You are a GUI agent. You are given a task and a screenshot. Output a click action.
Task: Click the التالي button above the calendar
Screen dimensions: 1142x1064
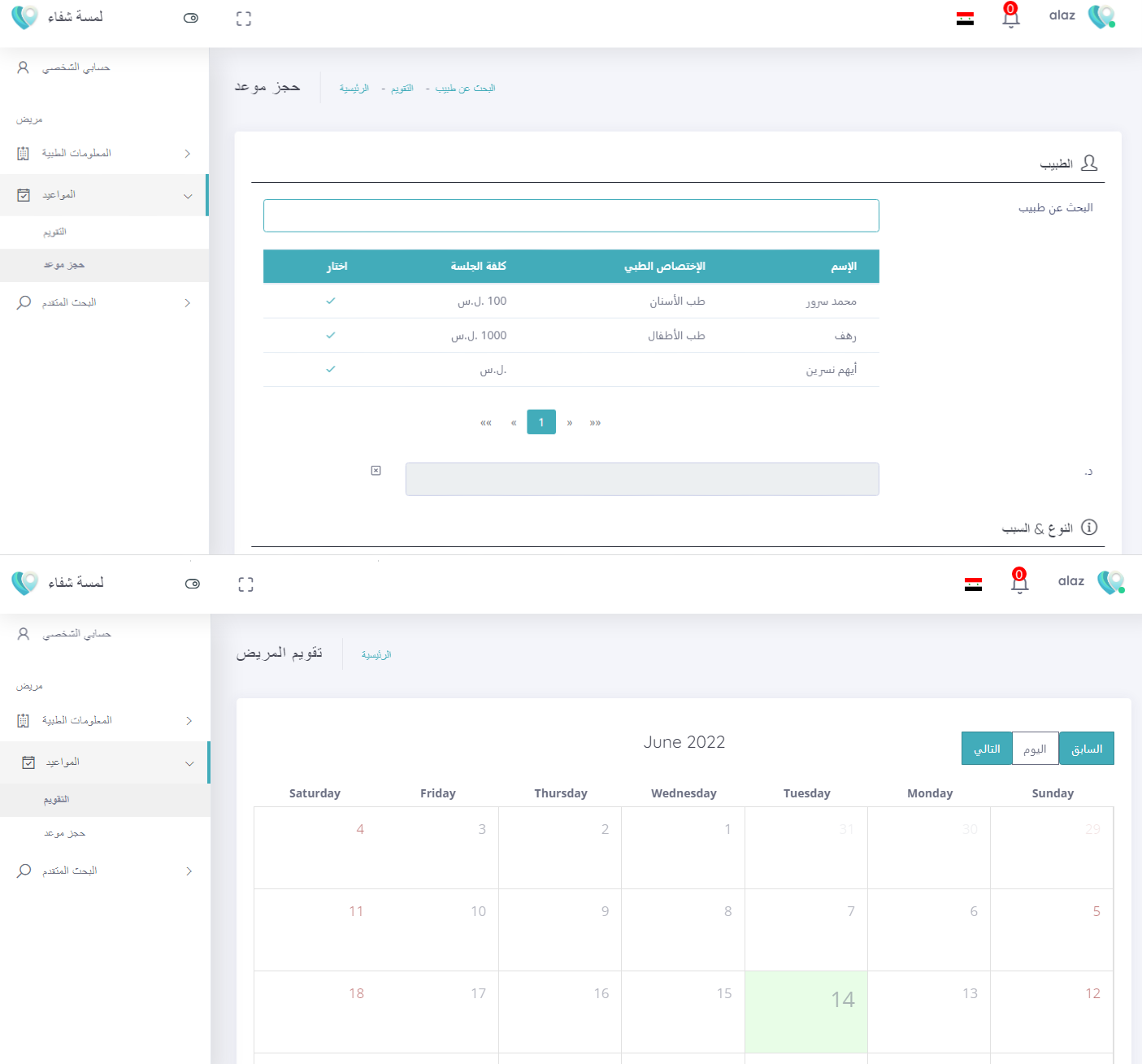point(986,749)
